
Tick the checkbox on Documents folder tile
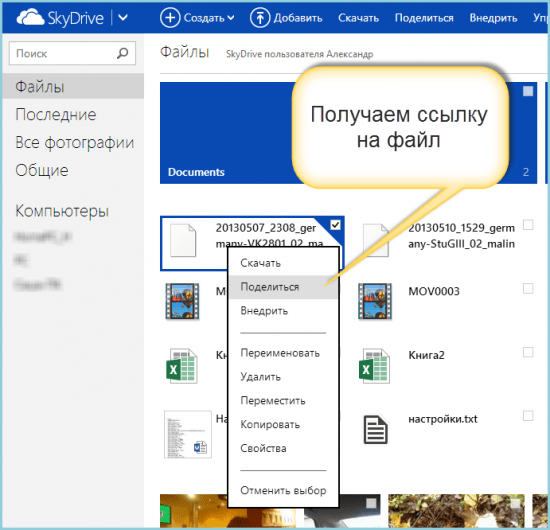click(528, 91)
